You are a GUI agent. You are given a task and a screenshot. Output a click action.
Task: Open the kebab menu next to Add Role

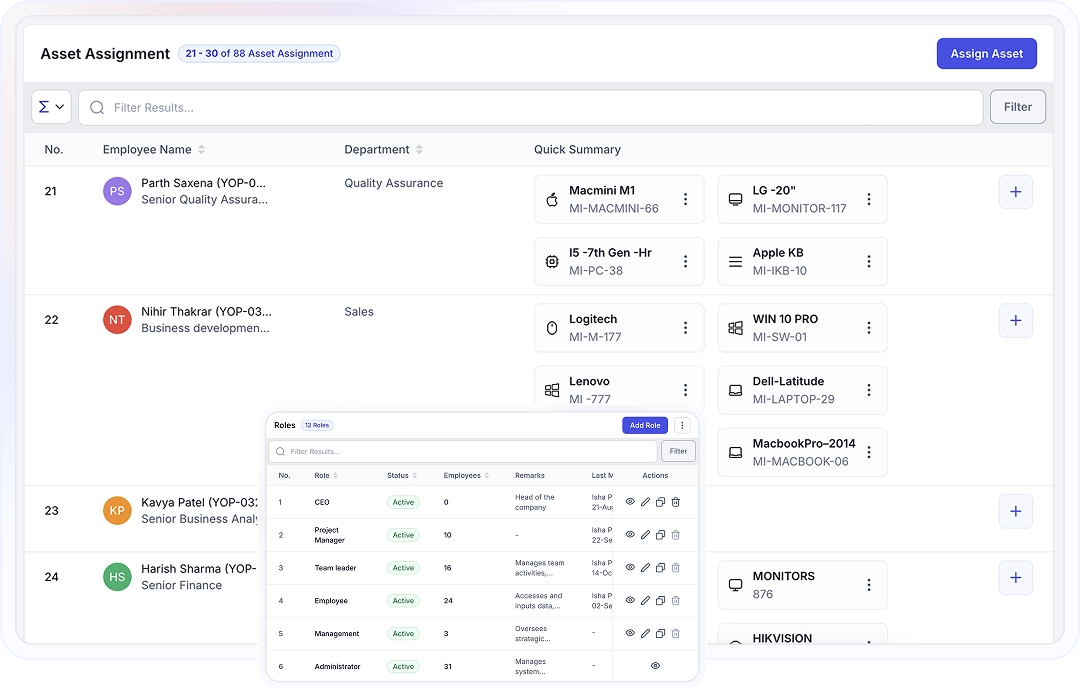[x=682, y=425]
